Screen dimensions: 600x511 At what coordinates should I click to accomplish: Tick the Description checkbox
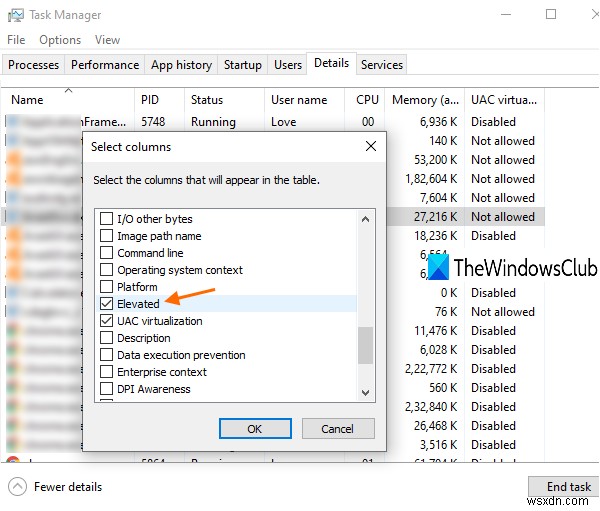point(106,338)
